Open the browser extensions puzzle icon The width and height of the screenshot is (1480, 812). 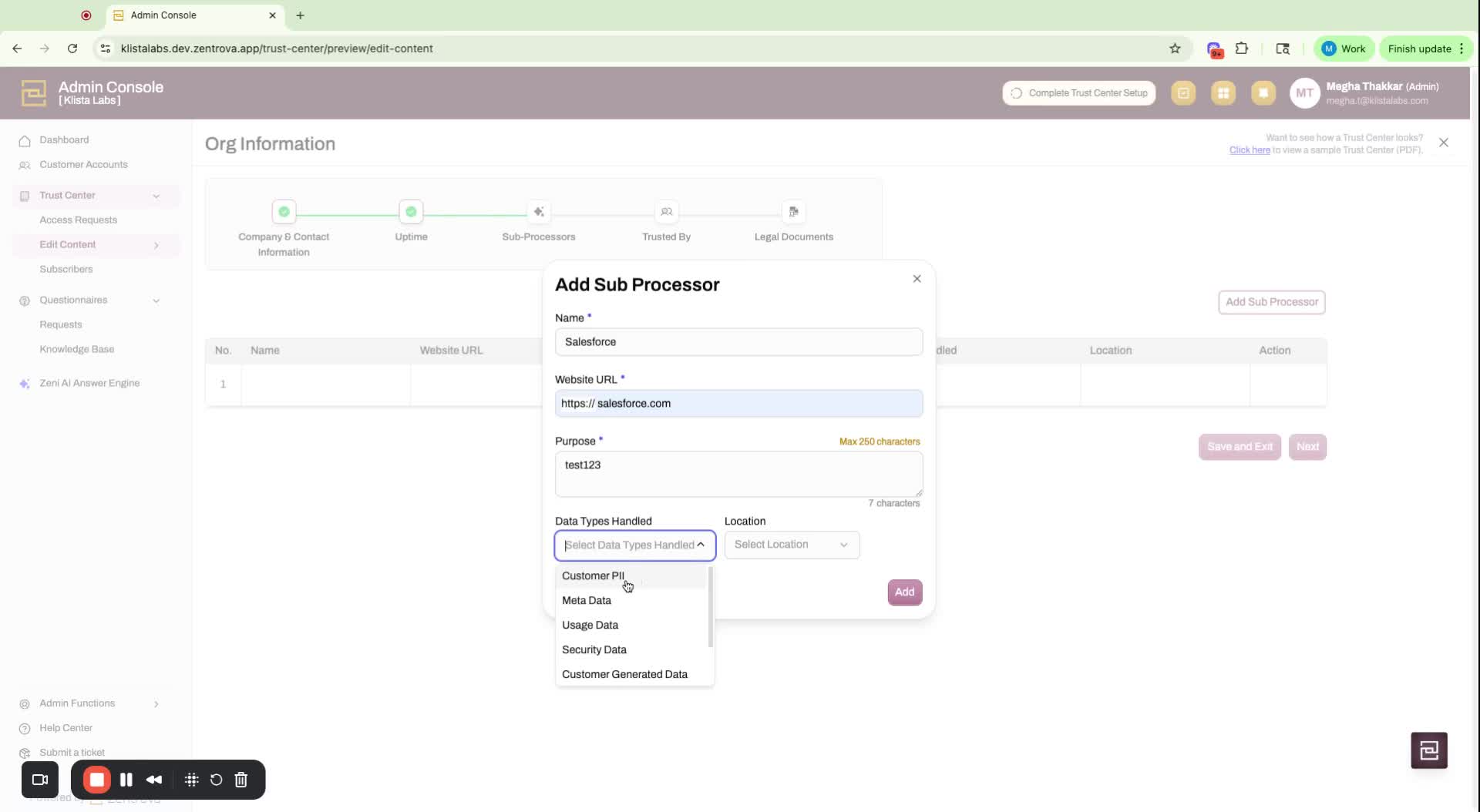coord(1242,49)
